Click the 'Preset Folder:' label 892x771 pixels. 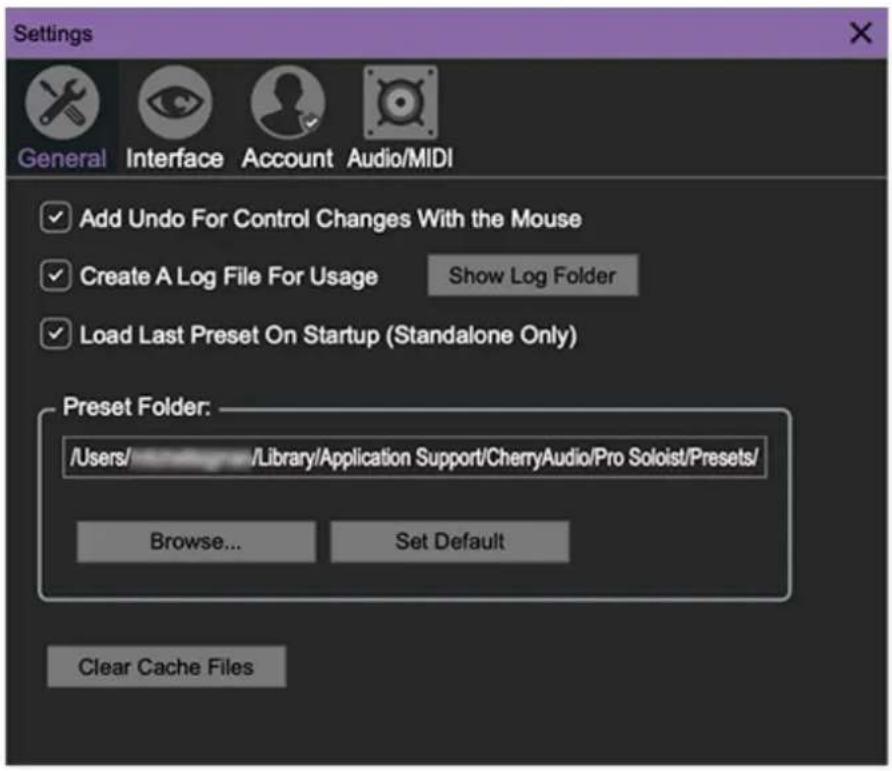pos(137,407)
